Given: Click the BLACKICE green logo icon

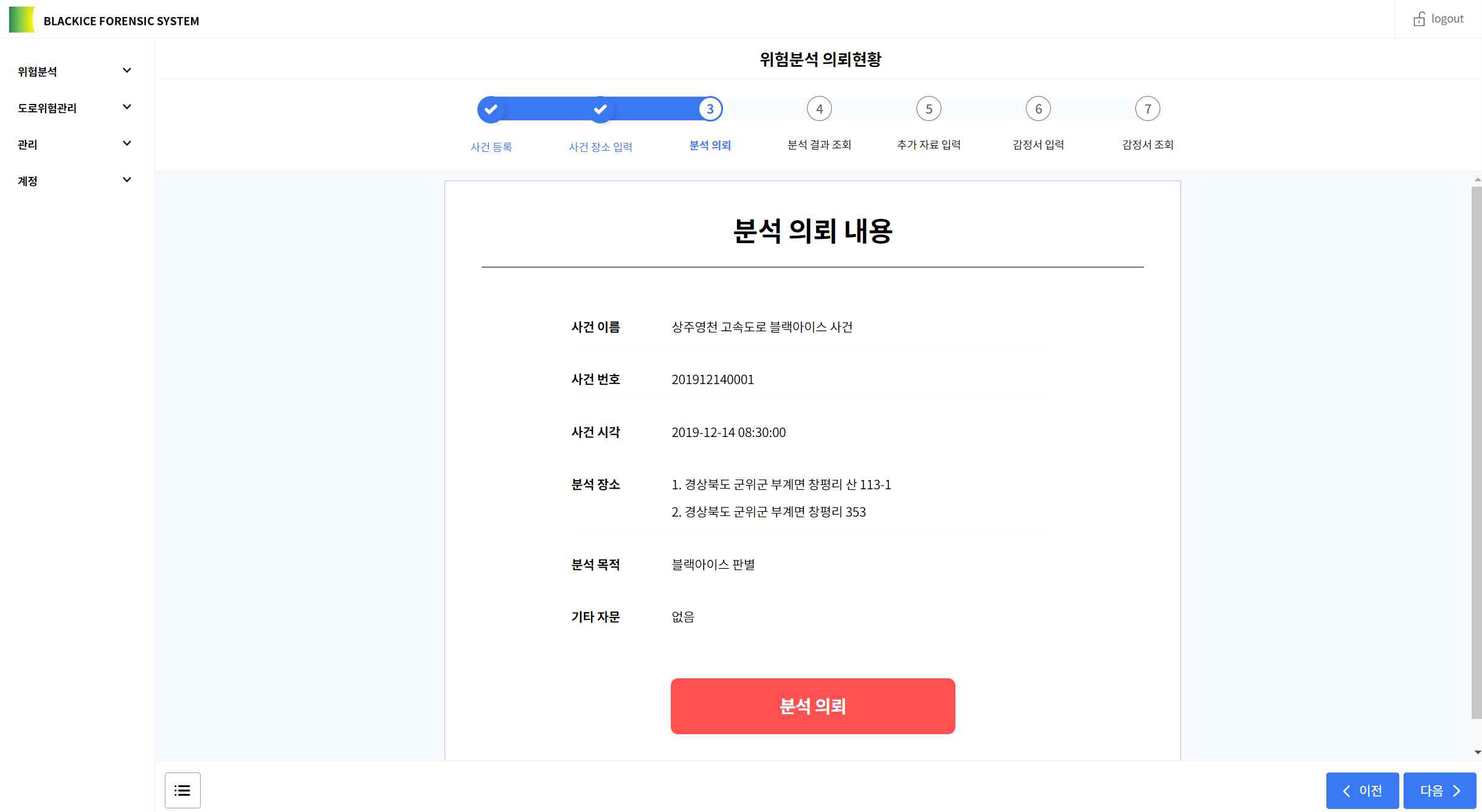Looking at the screenshot, I should point(22,19).
